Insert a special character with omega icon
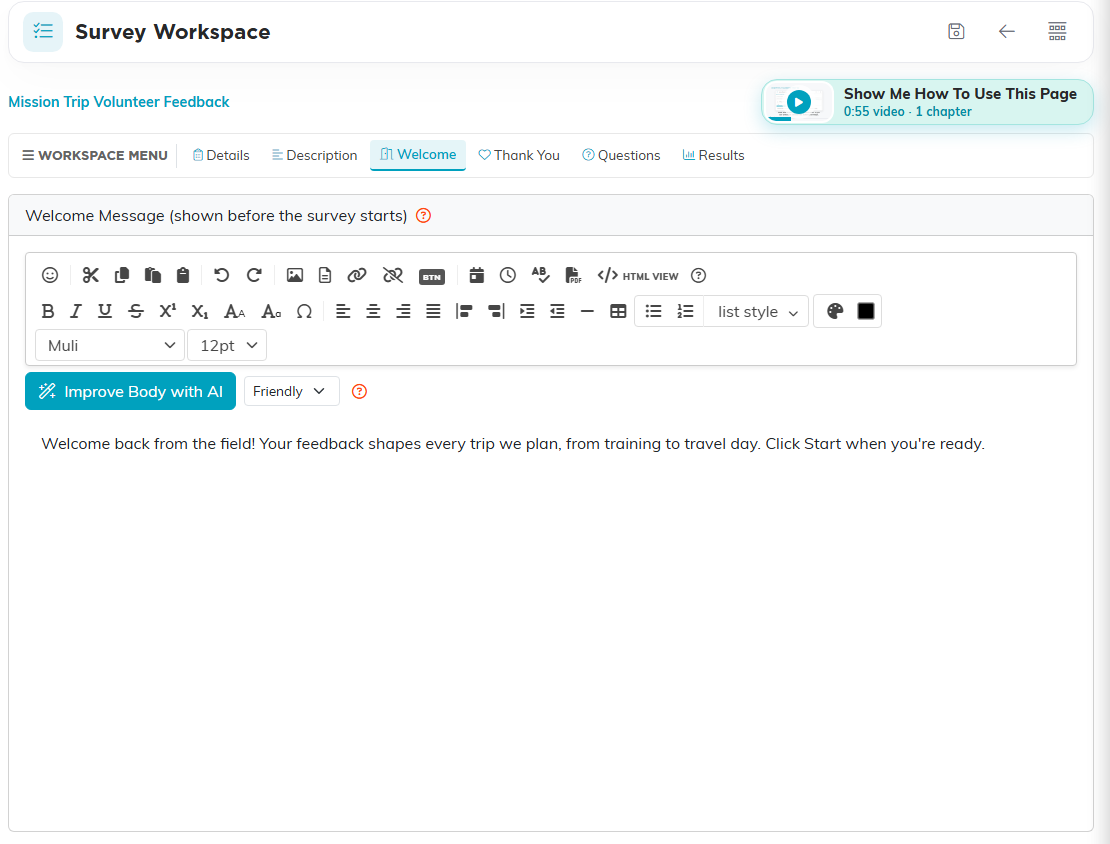 tap(304, 312)
